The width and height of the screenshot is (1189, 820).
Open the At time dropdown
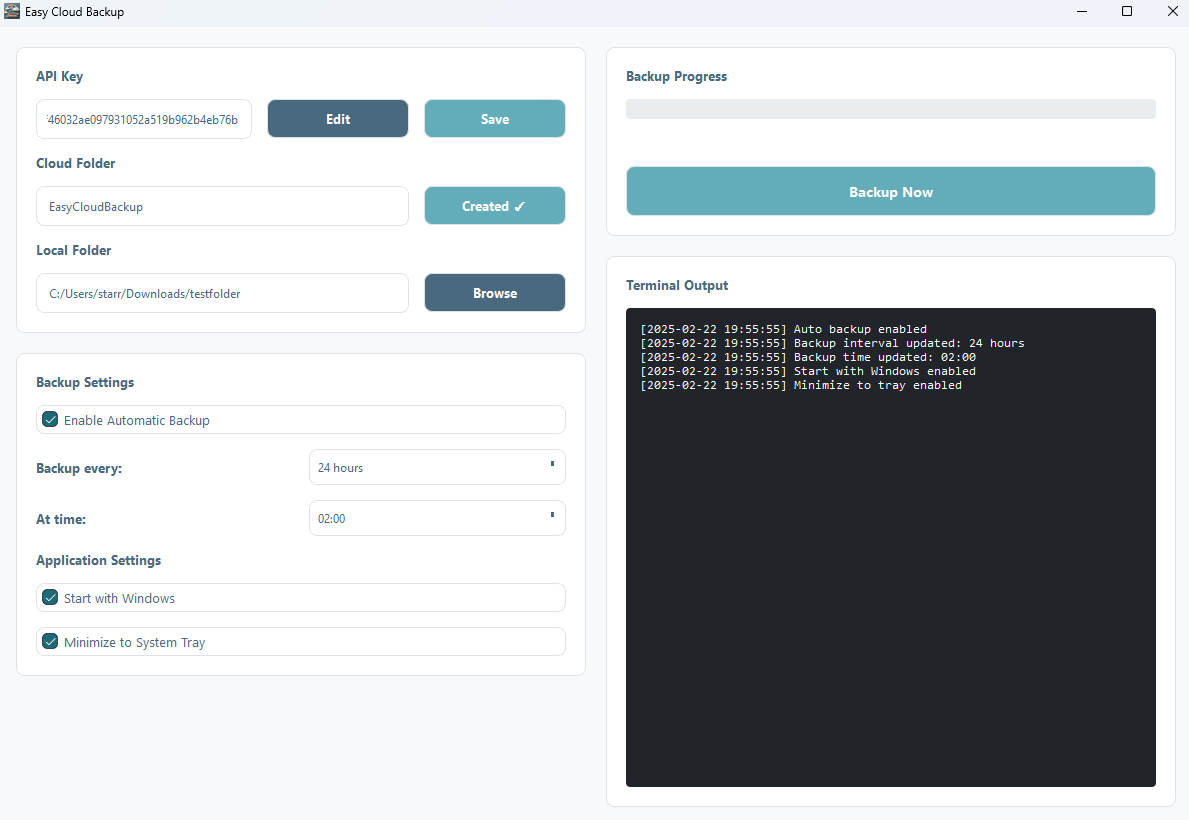(437, 518)
